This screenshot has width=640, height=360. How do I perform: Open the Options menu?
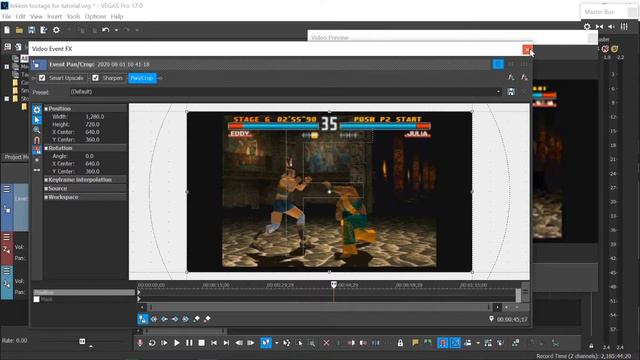coord(96,17)
